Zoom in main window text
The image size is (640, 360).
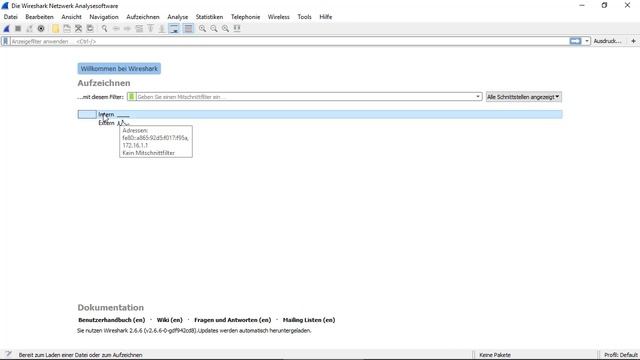202,29
